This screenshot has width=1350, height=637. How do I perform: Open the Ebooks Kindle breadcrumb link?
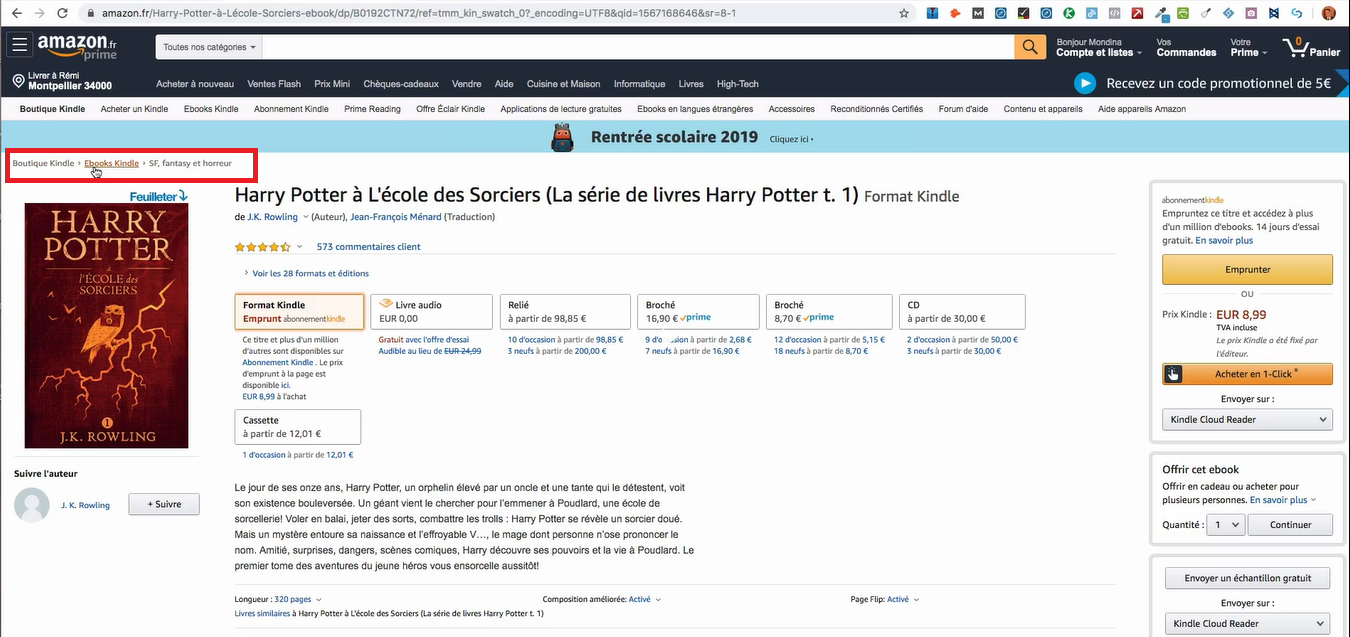112,163
